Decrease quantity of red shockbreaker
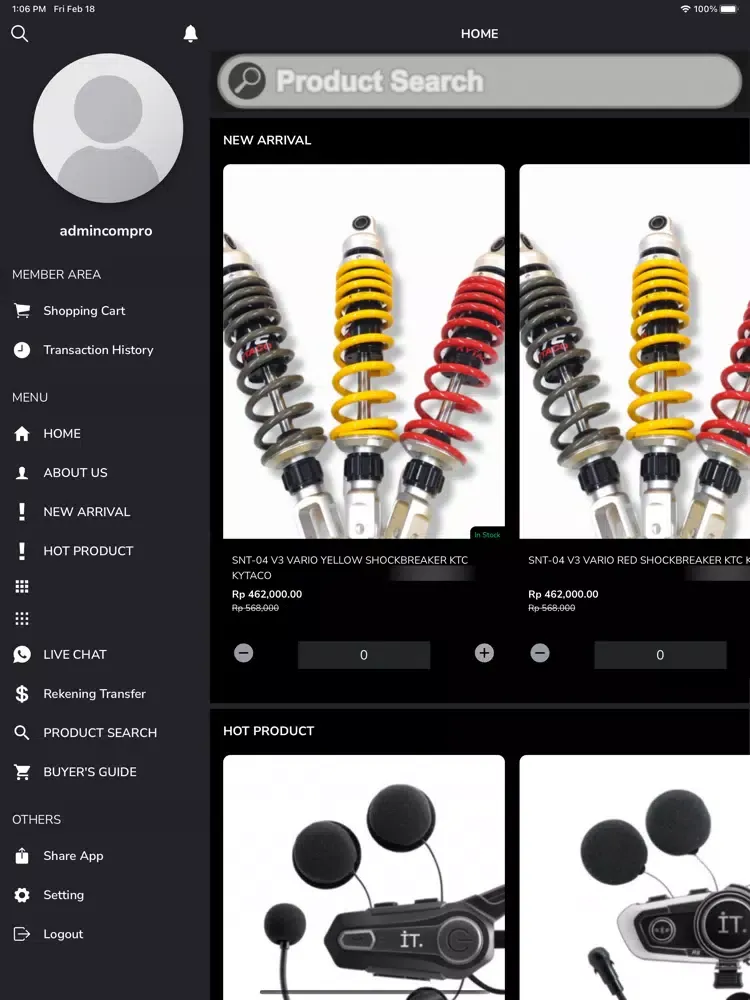 point(540,653)
